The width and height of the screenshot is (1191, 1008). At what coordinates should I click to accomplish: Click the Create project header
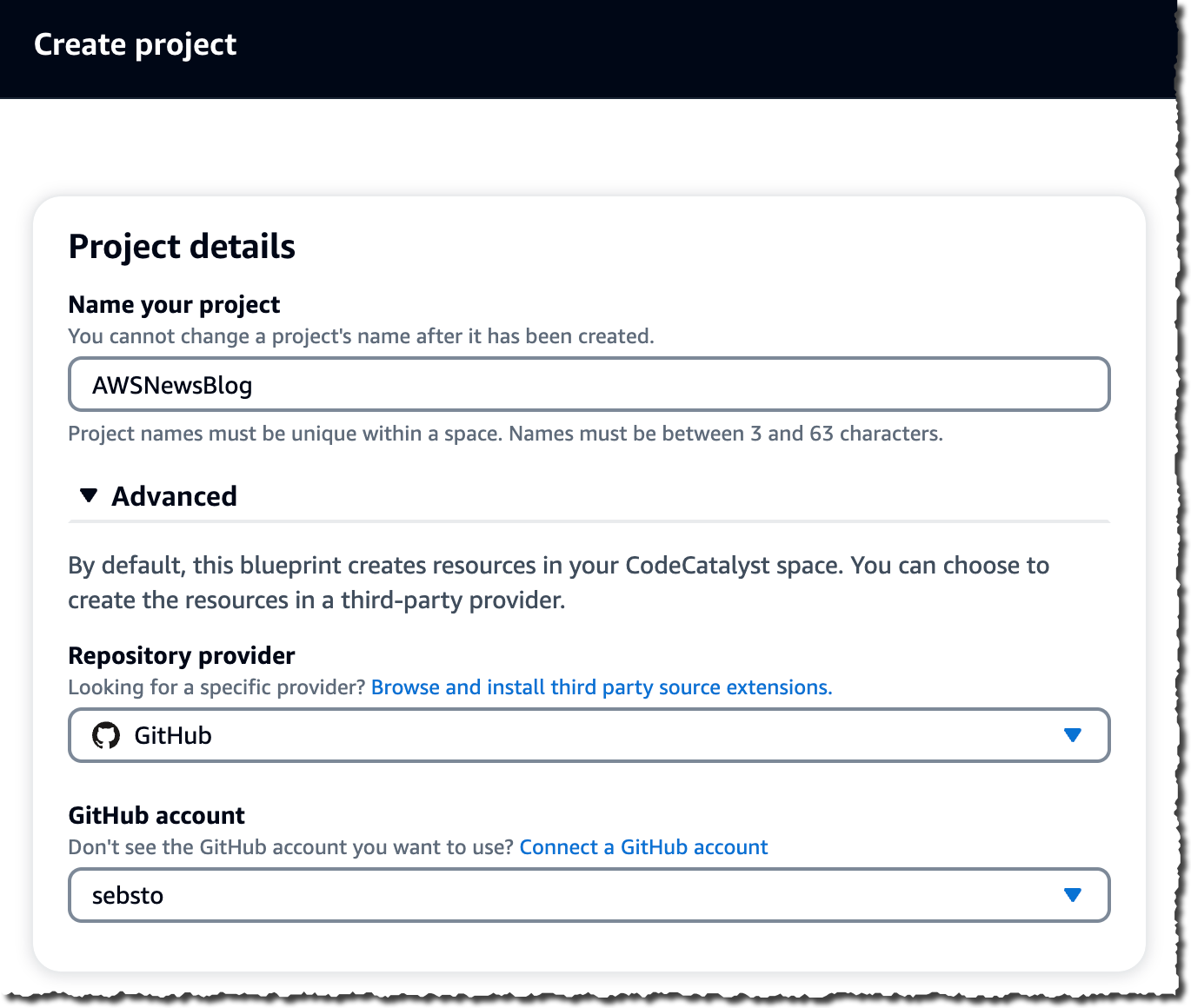(135, 44)
